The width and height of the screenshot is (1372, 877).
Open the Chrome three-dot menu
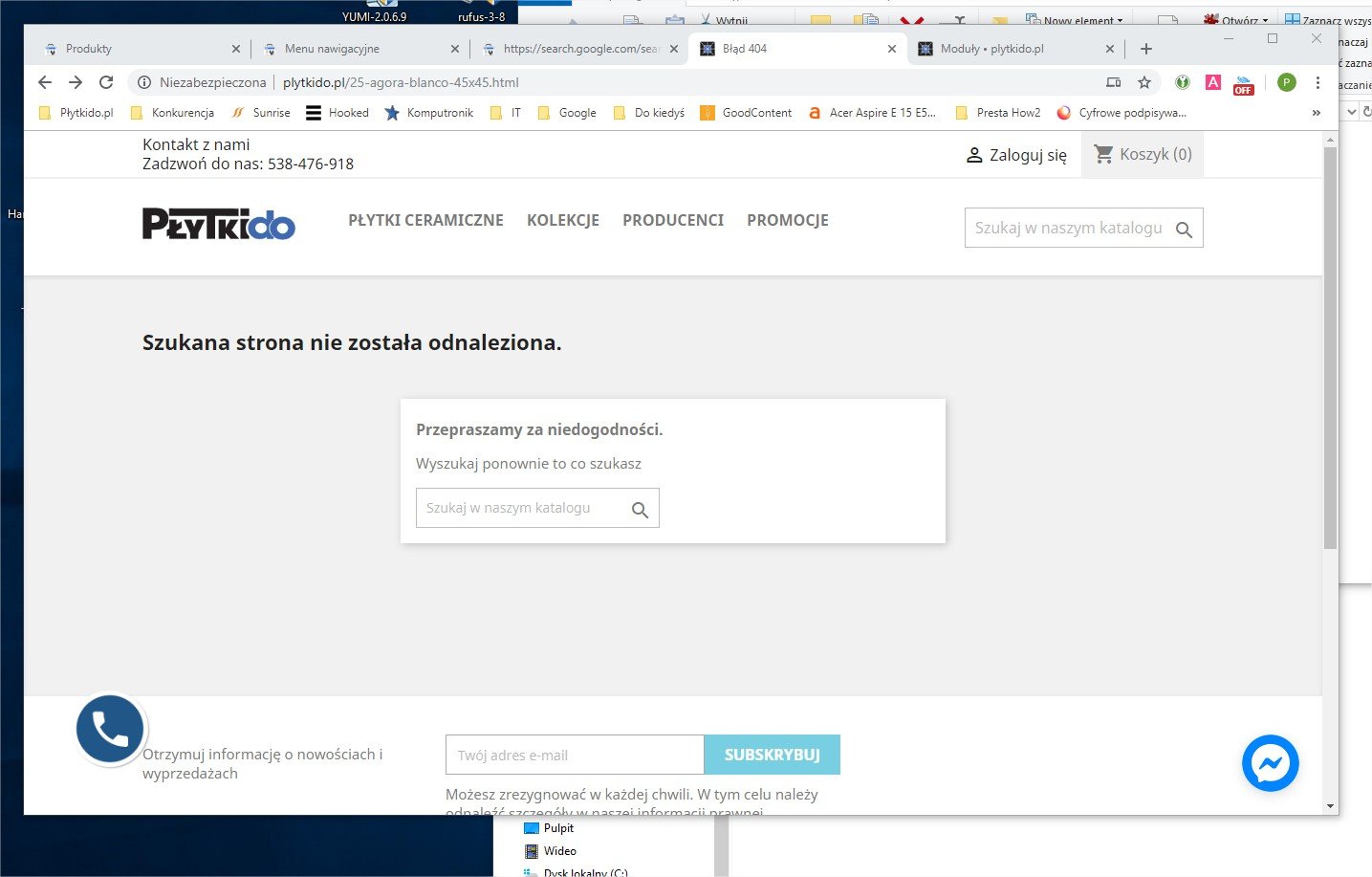pyautogui.click(x=1318, y=82)
